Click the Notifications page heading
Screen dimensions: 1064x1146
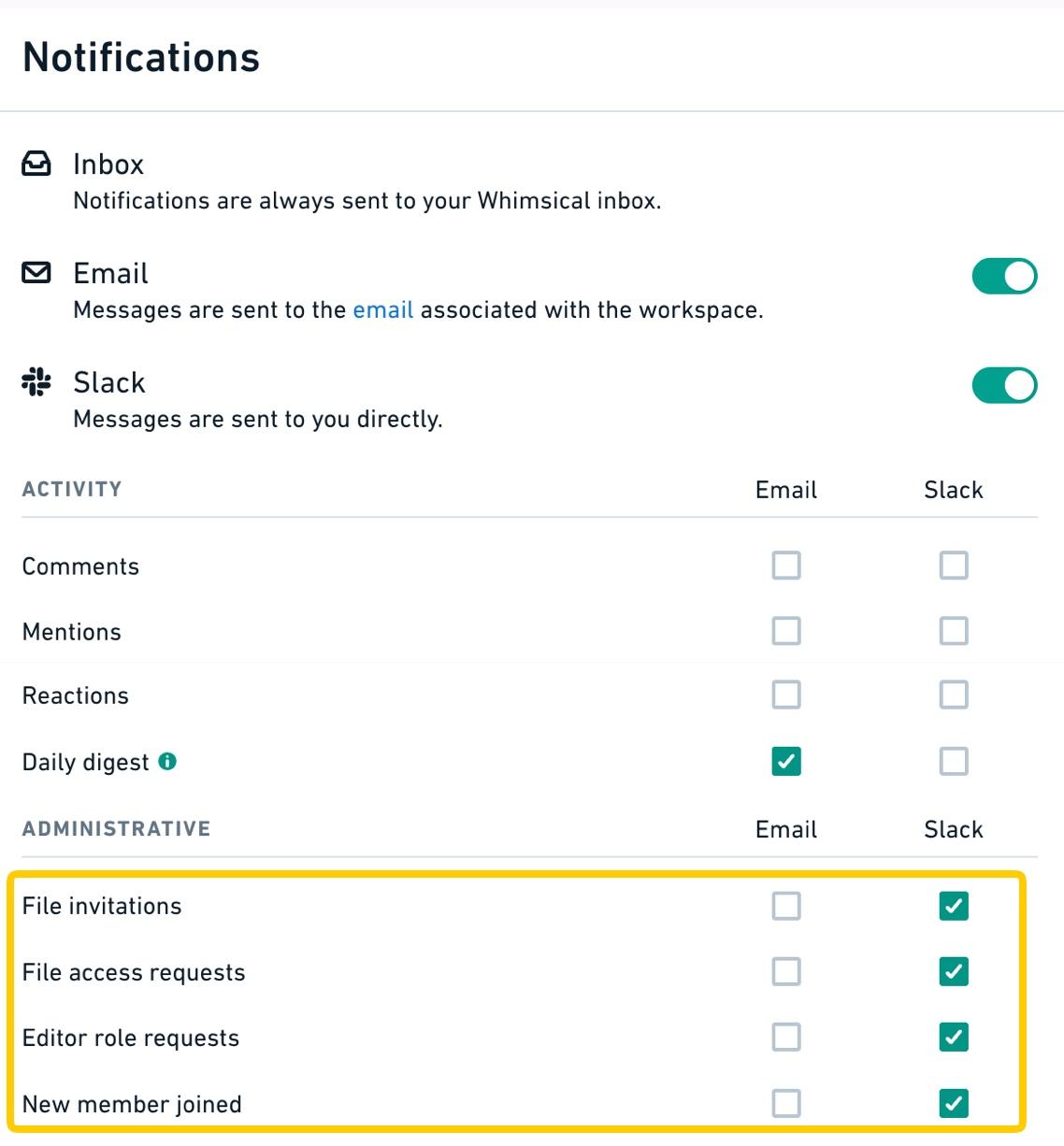click(x=141, y=58)
